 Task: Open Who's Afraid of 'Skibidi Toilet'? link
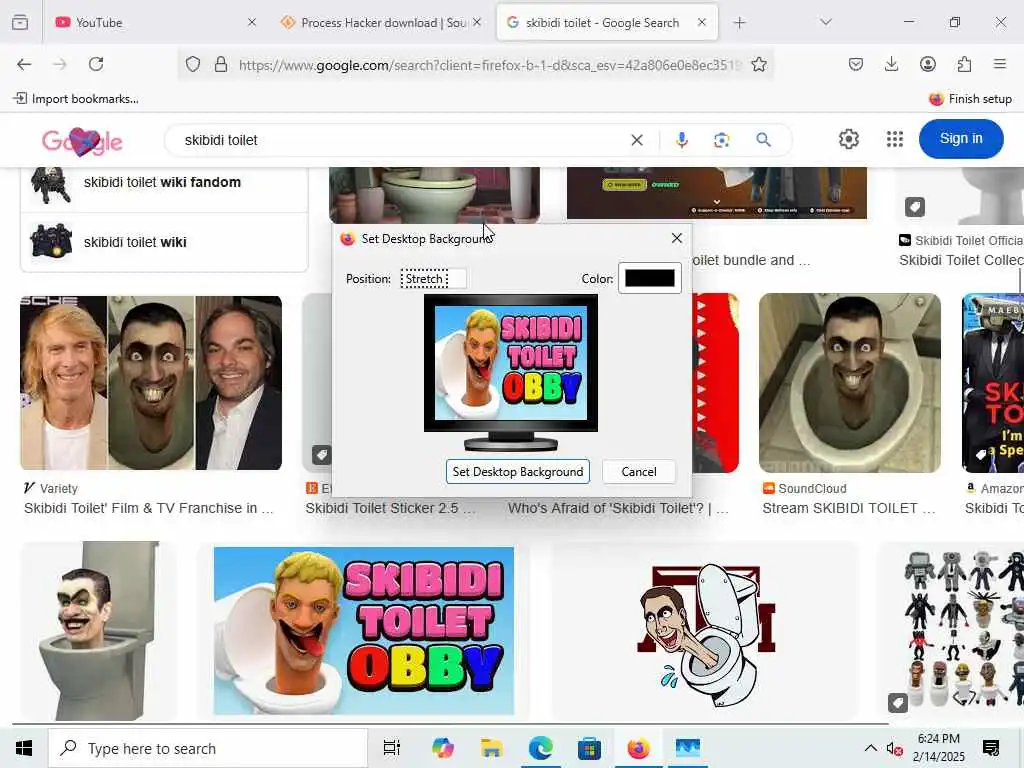click(x=618, y=508)
